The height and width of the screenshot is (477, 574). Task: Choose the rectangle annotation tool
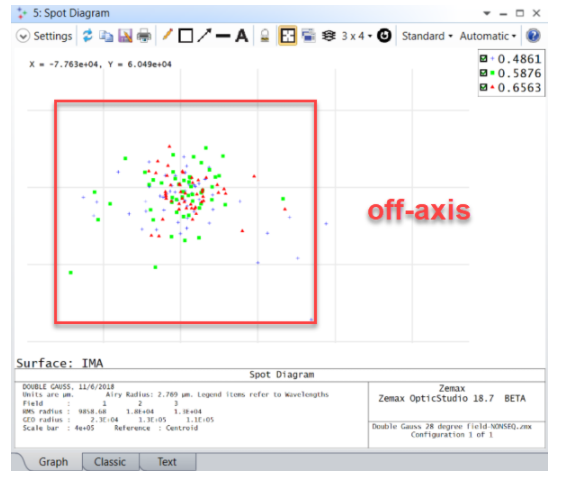186,36
